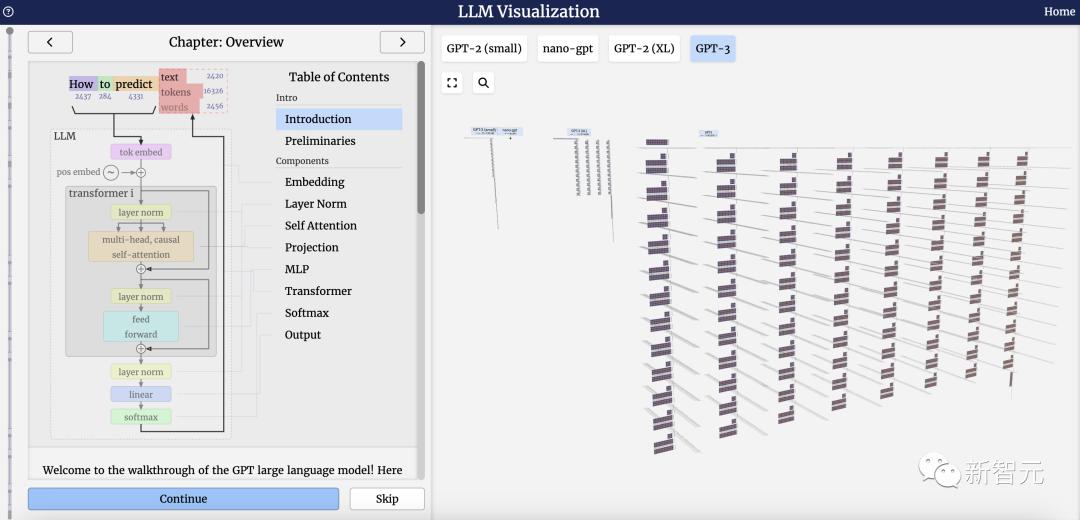Open the Home link in header
1080x520 pixels.
pyautogui.click(x=1059, y=12)
